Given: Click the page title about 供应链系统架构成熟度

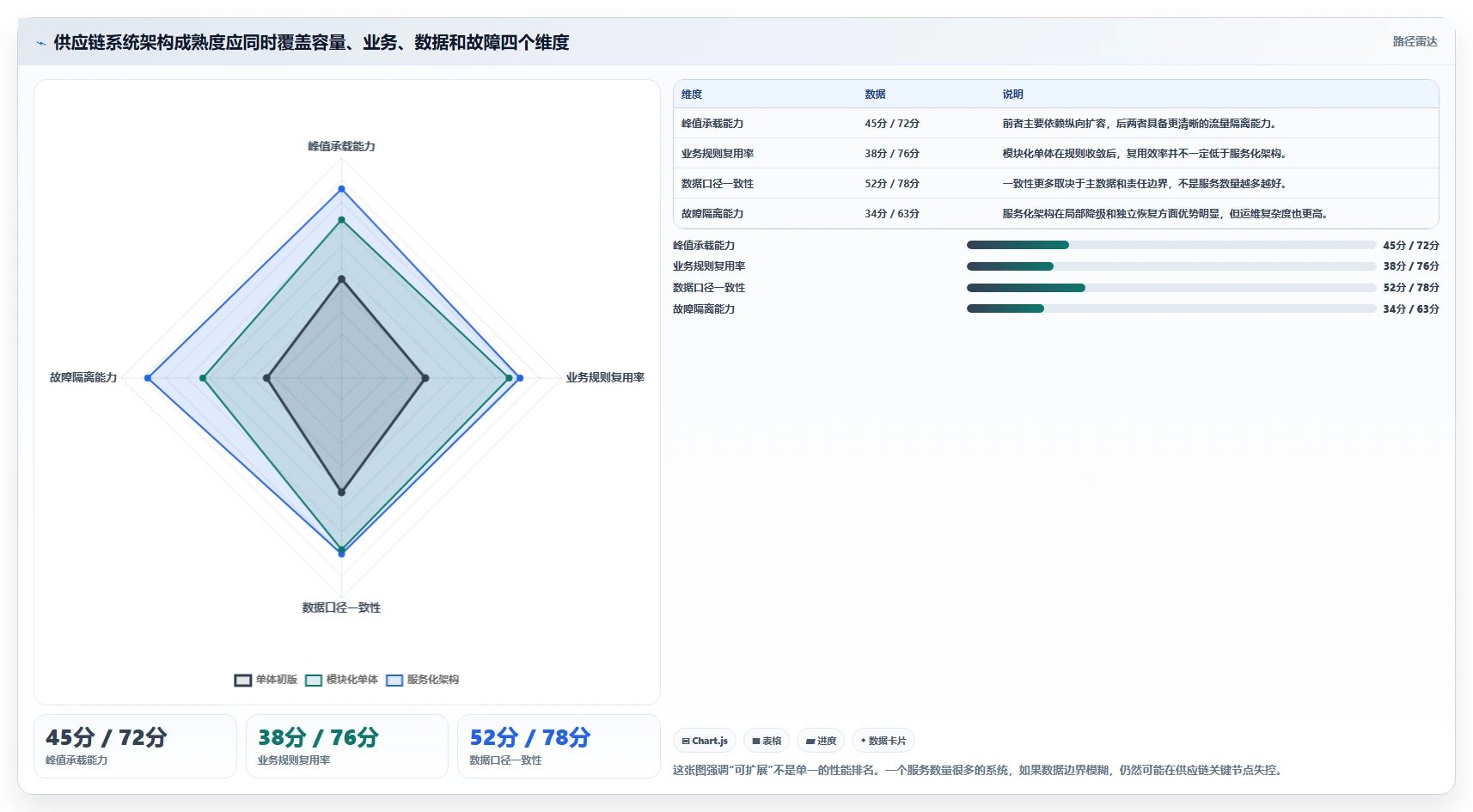Looking at the screenshot, I should pos(311,42).
